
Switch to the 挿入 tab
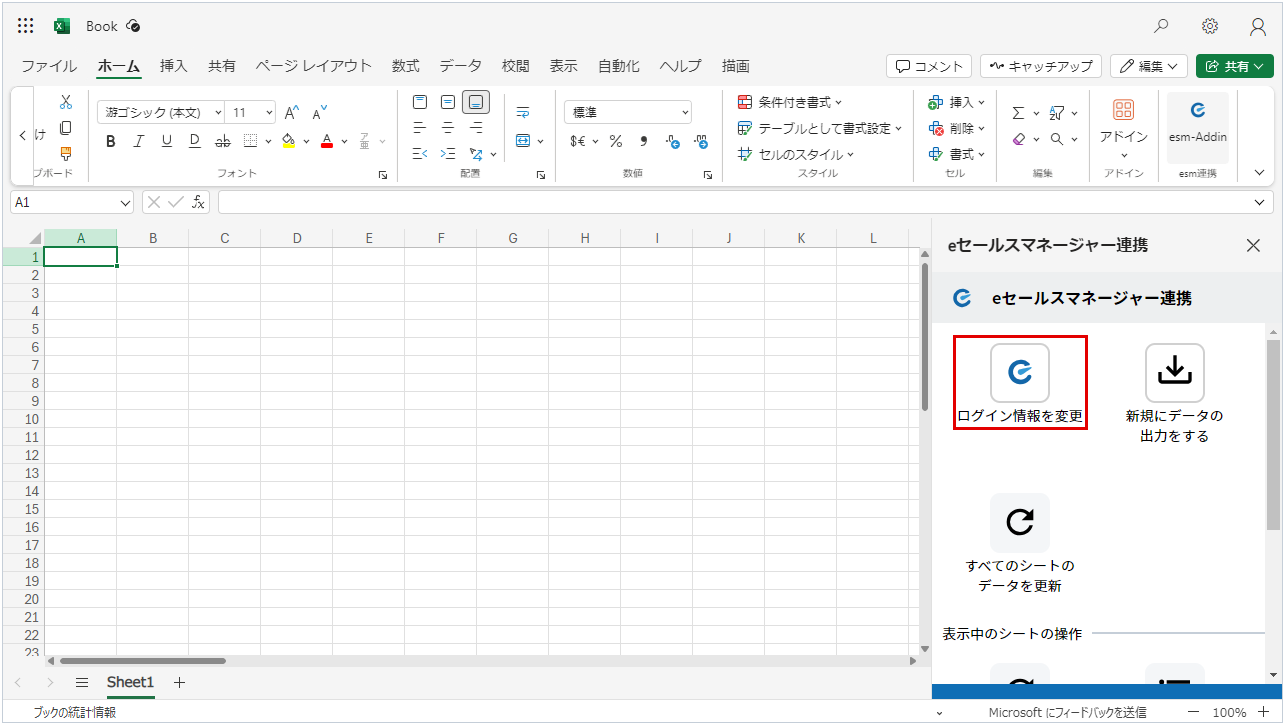tap(174, 66)
